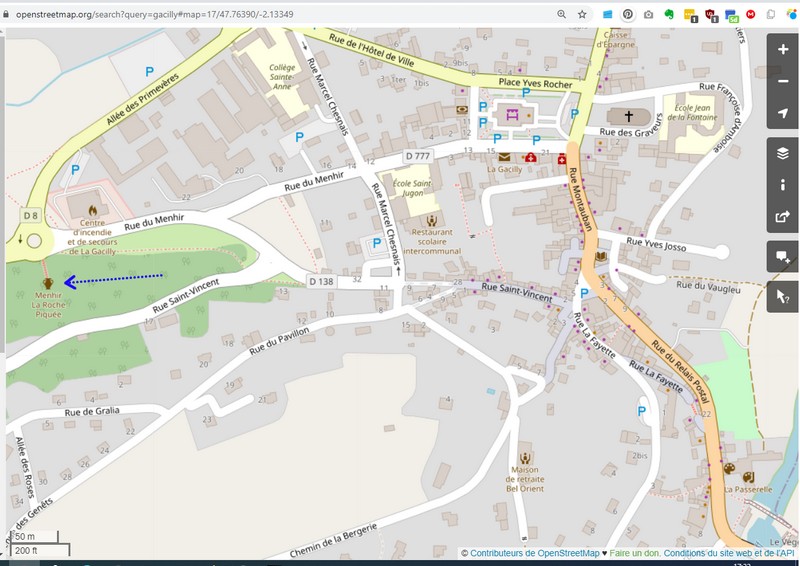This screenshot has width=800, height=566.
Task: Open the Contributeurs de OpenStreetMap link
Action: (x=535, y=553)
